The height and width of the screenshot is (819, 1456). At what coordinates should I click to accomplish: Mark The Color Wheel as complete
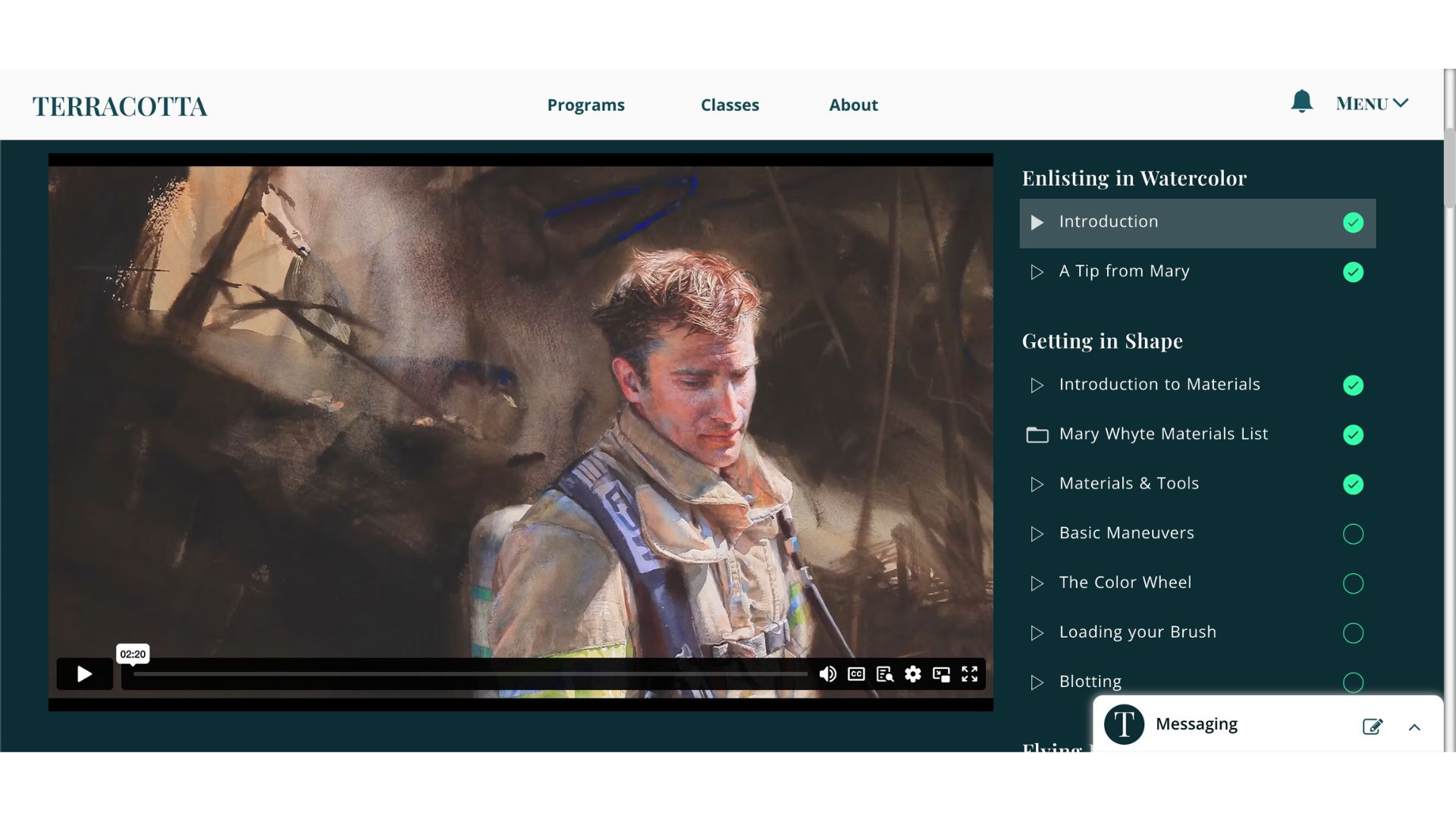point(1353,583)
